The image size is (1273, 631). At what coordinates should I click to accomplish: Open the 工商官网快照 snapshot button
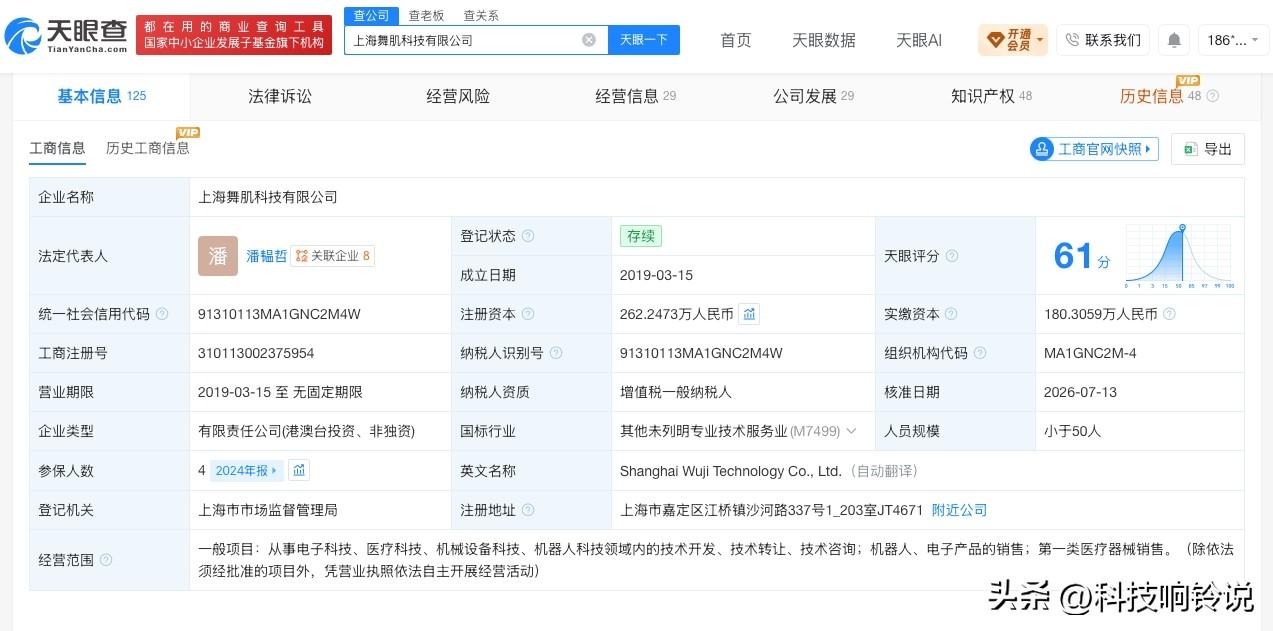pyautogui.click(x=1094, y=149)
